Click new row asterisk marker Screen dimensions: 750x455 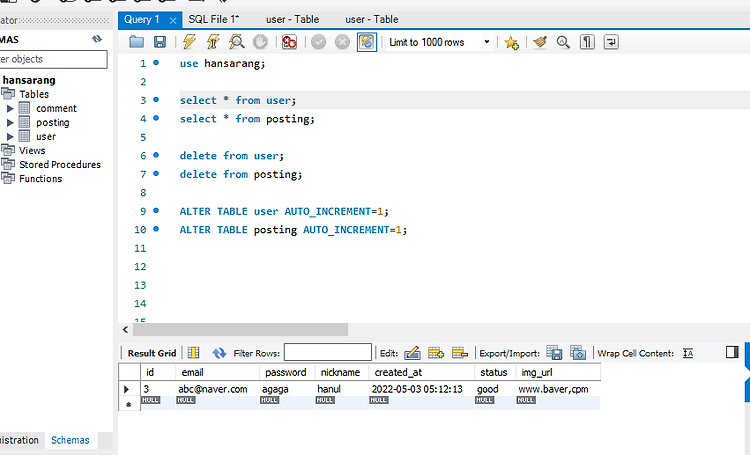point(129,405)
